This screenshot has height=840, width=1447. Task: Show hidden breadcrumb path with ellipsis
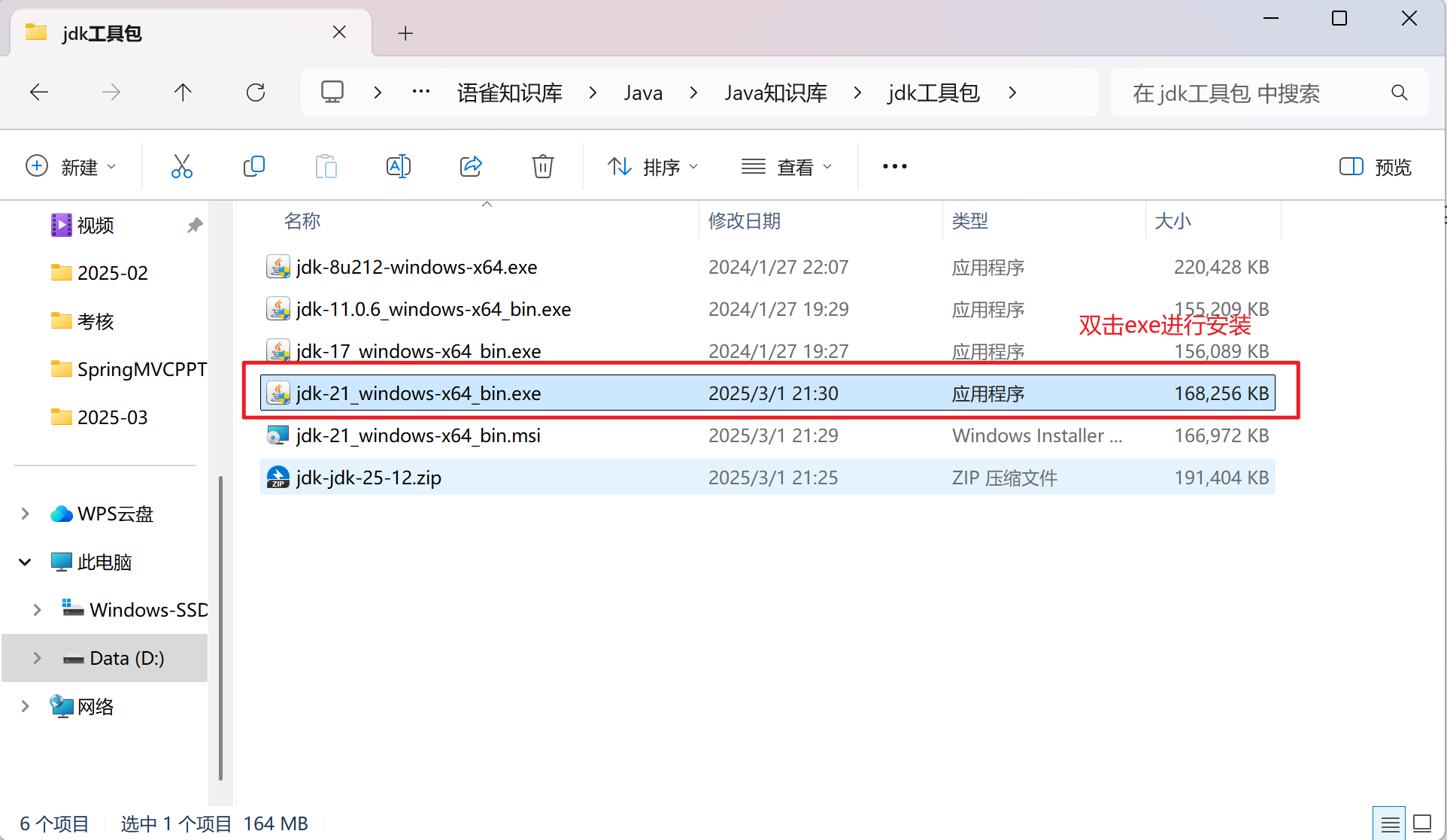tap(421, 92)
